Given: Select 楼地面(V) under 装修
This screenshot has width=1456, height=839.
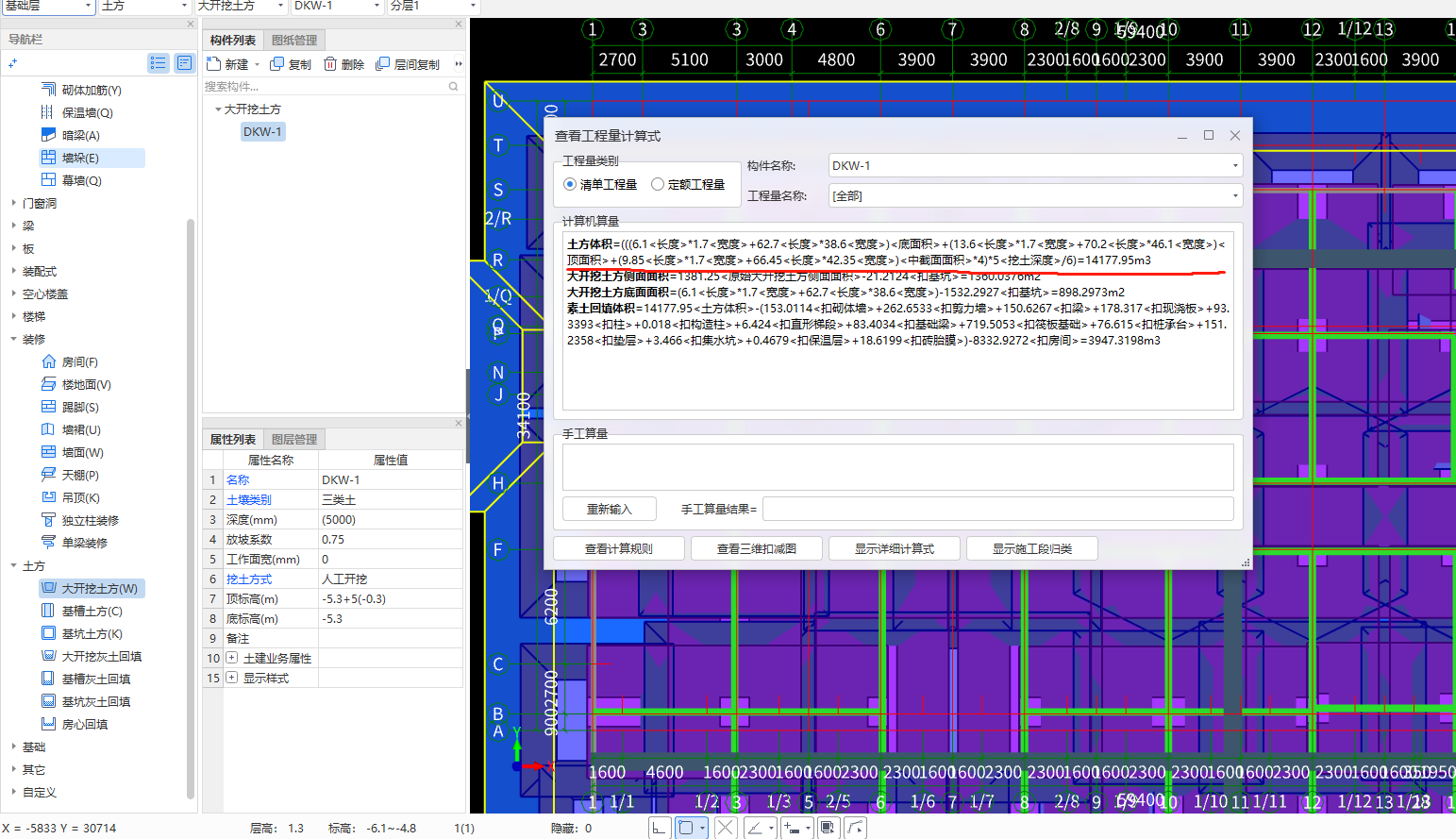Looking at the screenshot, I should pyautogui.click(x=86, y=384).
